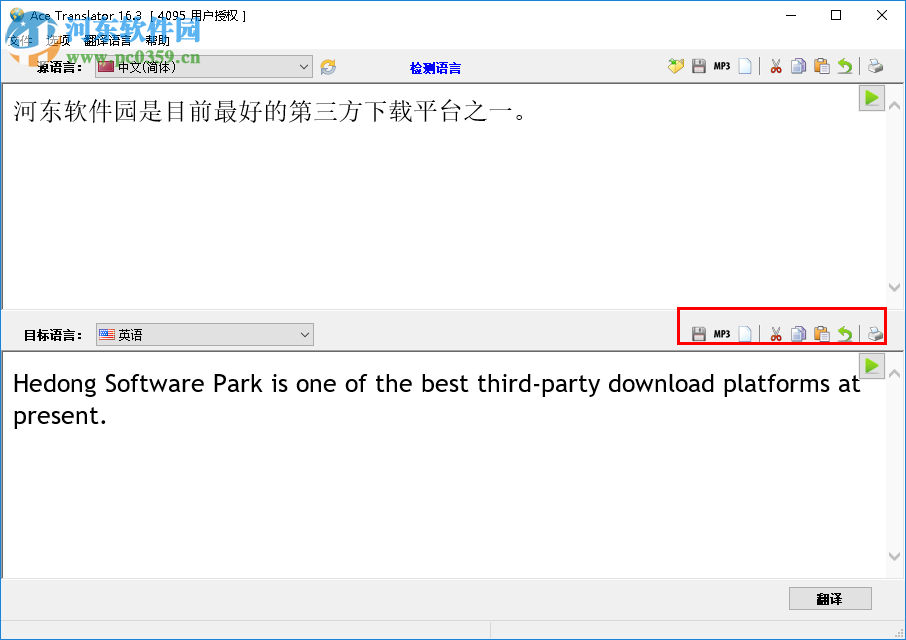
Task: Undo changes with the green undo arrow
Action: pyautogui.click(x=845, y=66)
